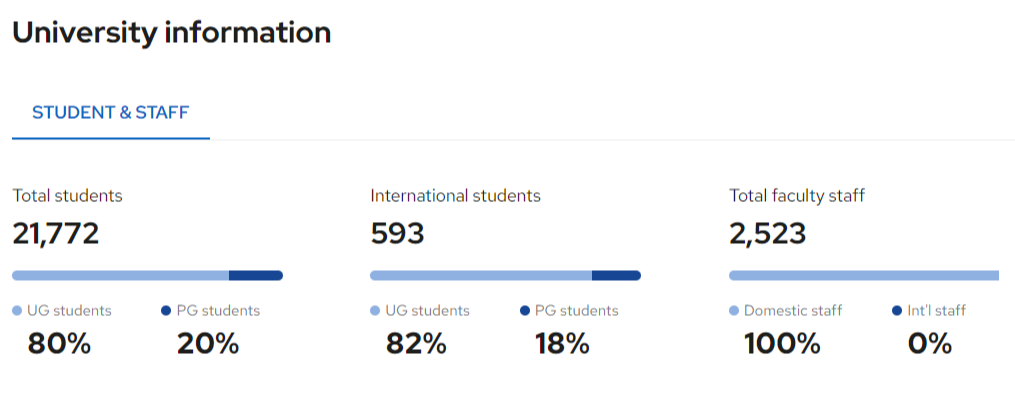Click the 2,523 total faculty staff figure
The image size is (1015, 393).
pyautogui.click(x=768, y=234)
